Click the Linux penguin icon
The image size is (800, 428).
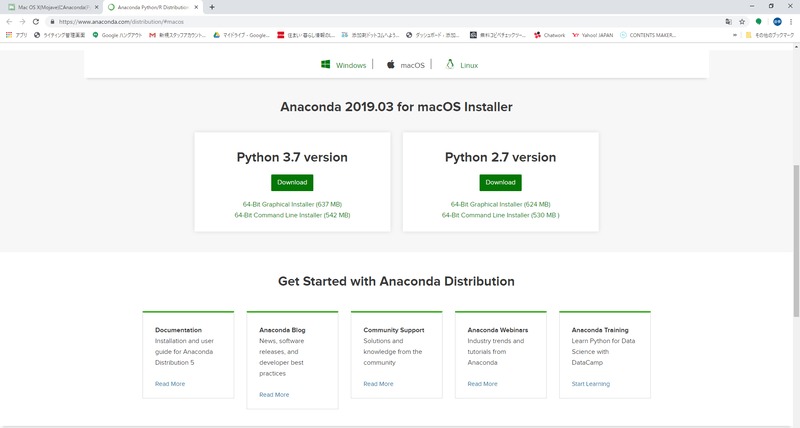tap(450, 64)
